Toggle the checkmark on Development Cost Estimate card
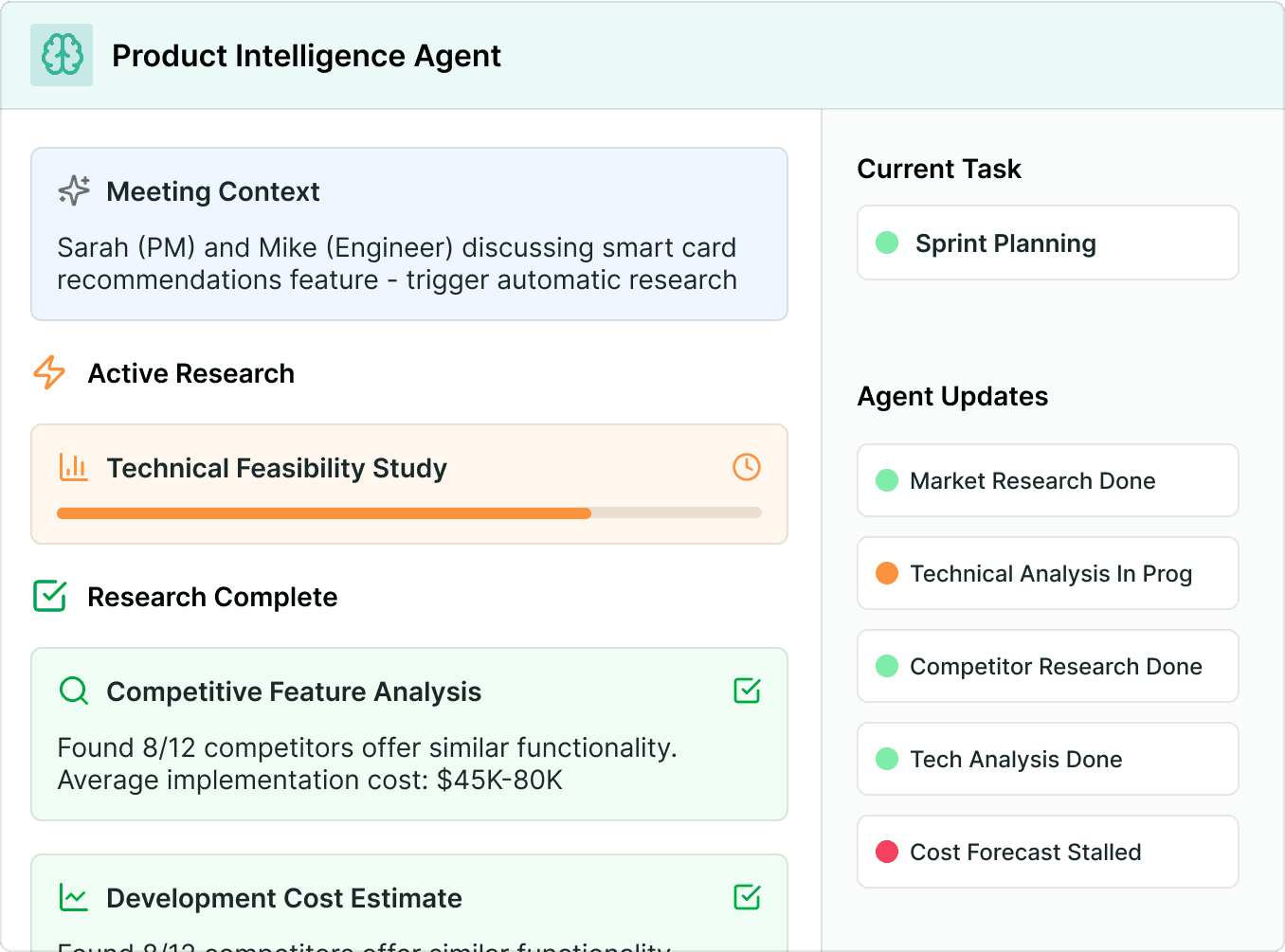 (747, 897)
